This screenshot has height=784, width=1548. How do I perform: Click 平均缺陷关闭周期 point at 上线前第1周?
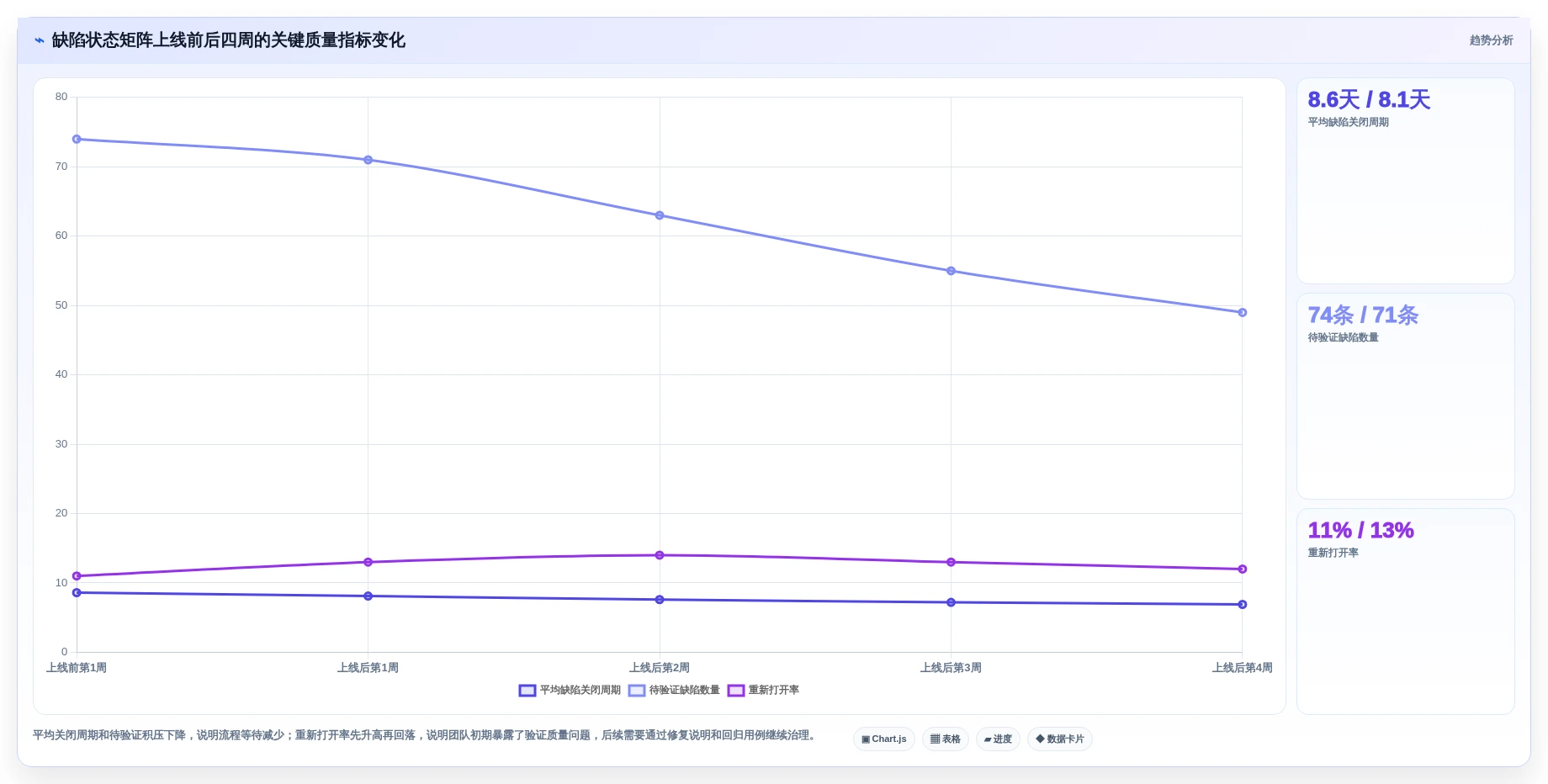pyautogui.click(x=77, y=593)
